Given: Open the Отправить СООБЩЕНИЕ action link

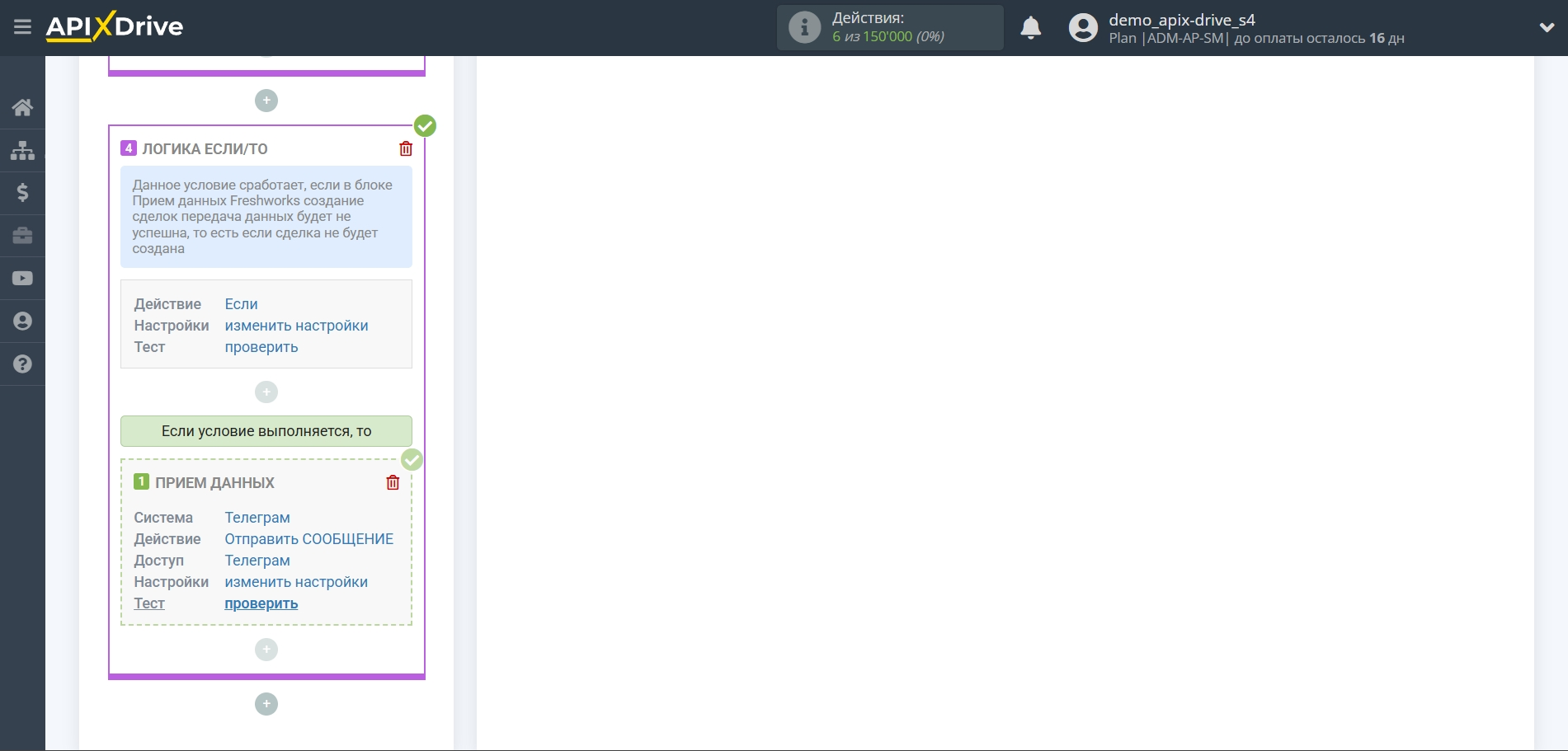Looking at the screenshot, I should pos(308,539).
